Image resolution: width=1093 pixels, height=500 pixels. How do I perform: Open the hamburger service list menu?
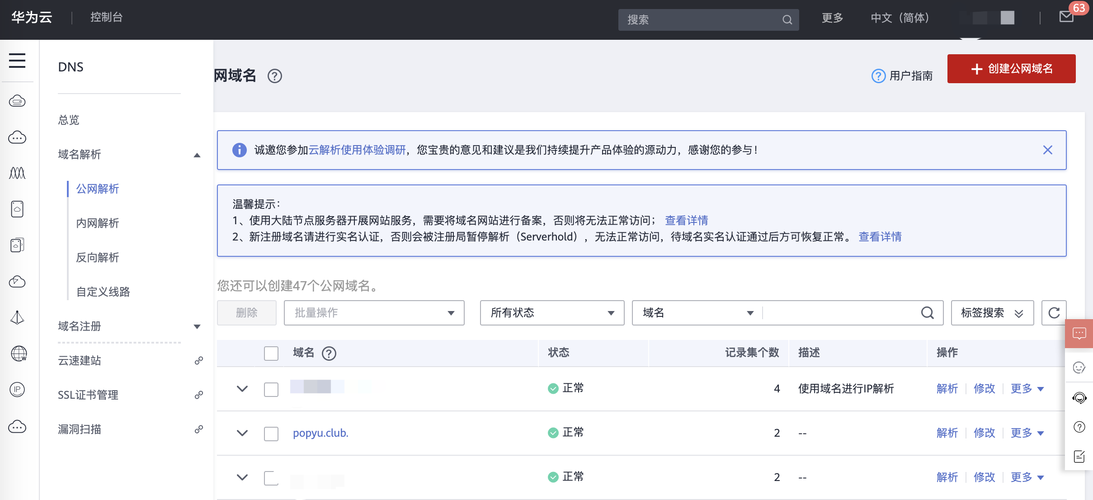(17, 61)
